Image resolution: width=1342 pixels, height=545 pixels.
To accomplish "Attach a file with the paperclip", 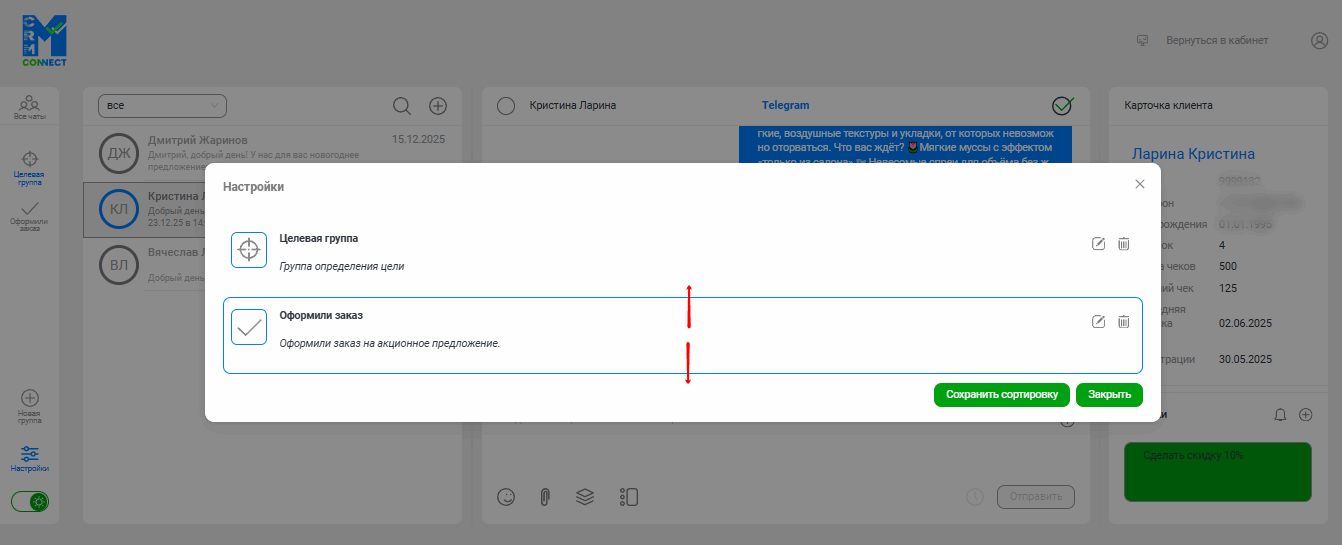I will click(546, 496).
